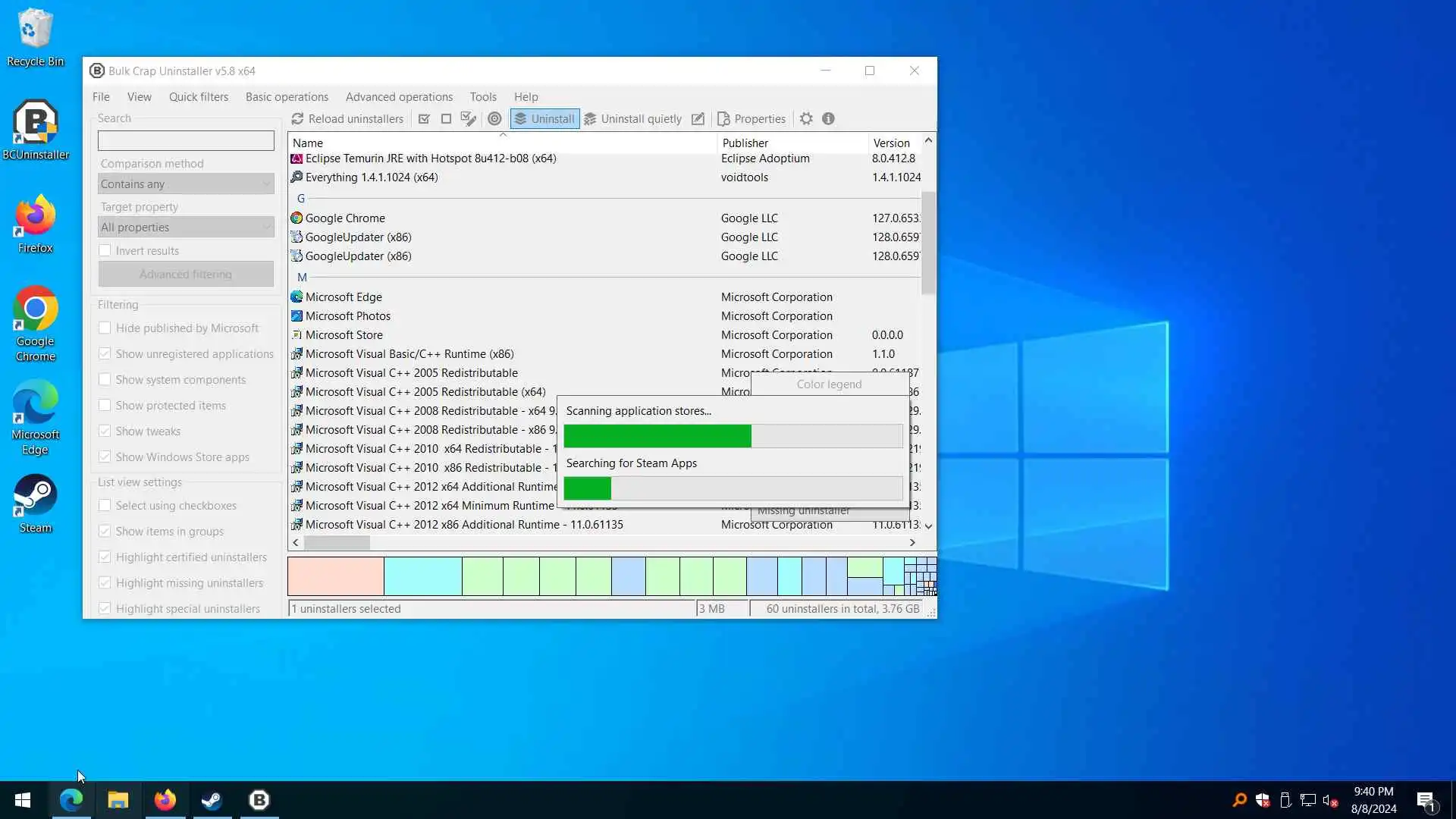Click the Uninstall quietly toolbar button
1456x819 pixels.
632,119
